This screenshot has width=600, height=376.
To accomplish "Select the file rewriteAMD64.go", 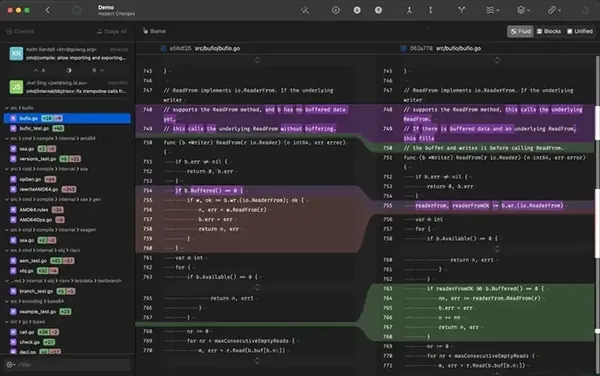I will (x=67, y=189).
